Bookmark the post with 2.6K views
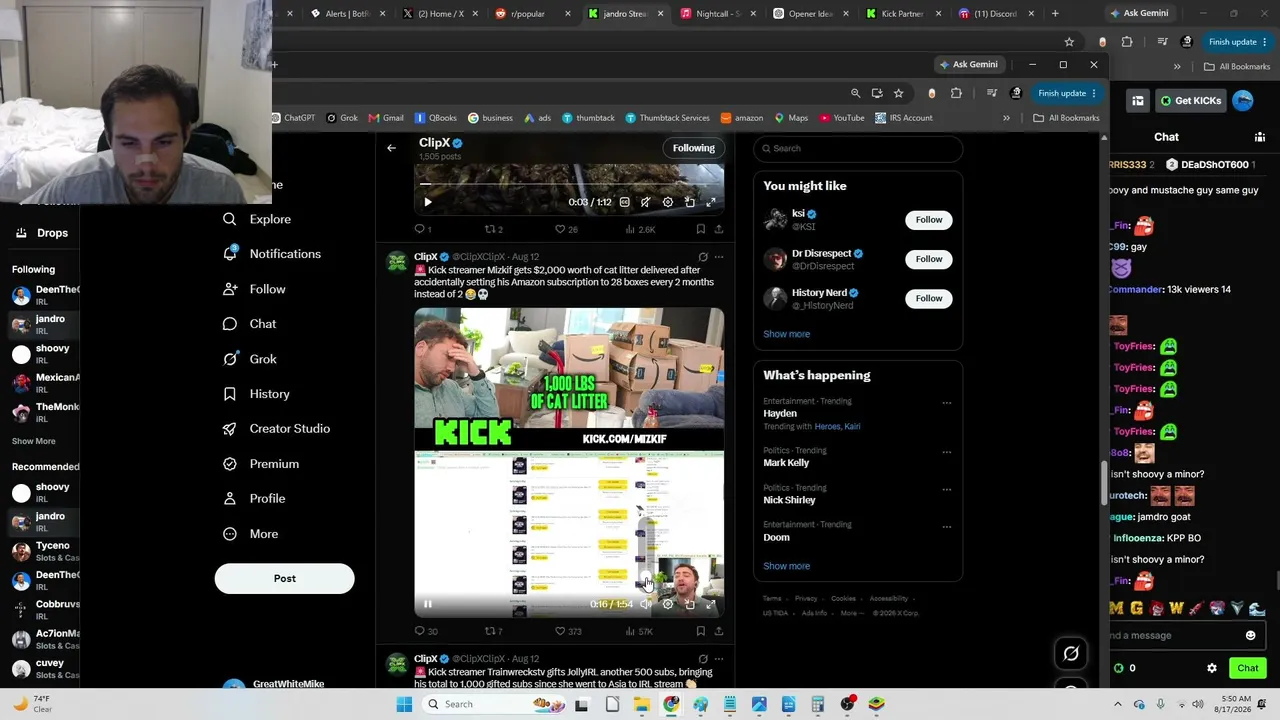This screenshot has width=1280, height=720. [x=700, y=229]
